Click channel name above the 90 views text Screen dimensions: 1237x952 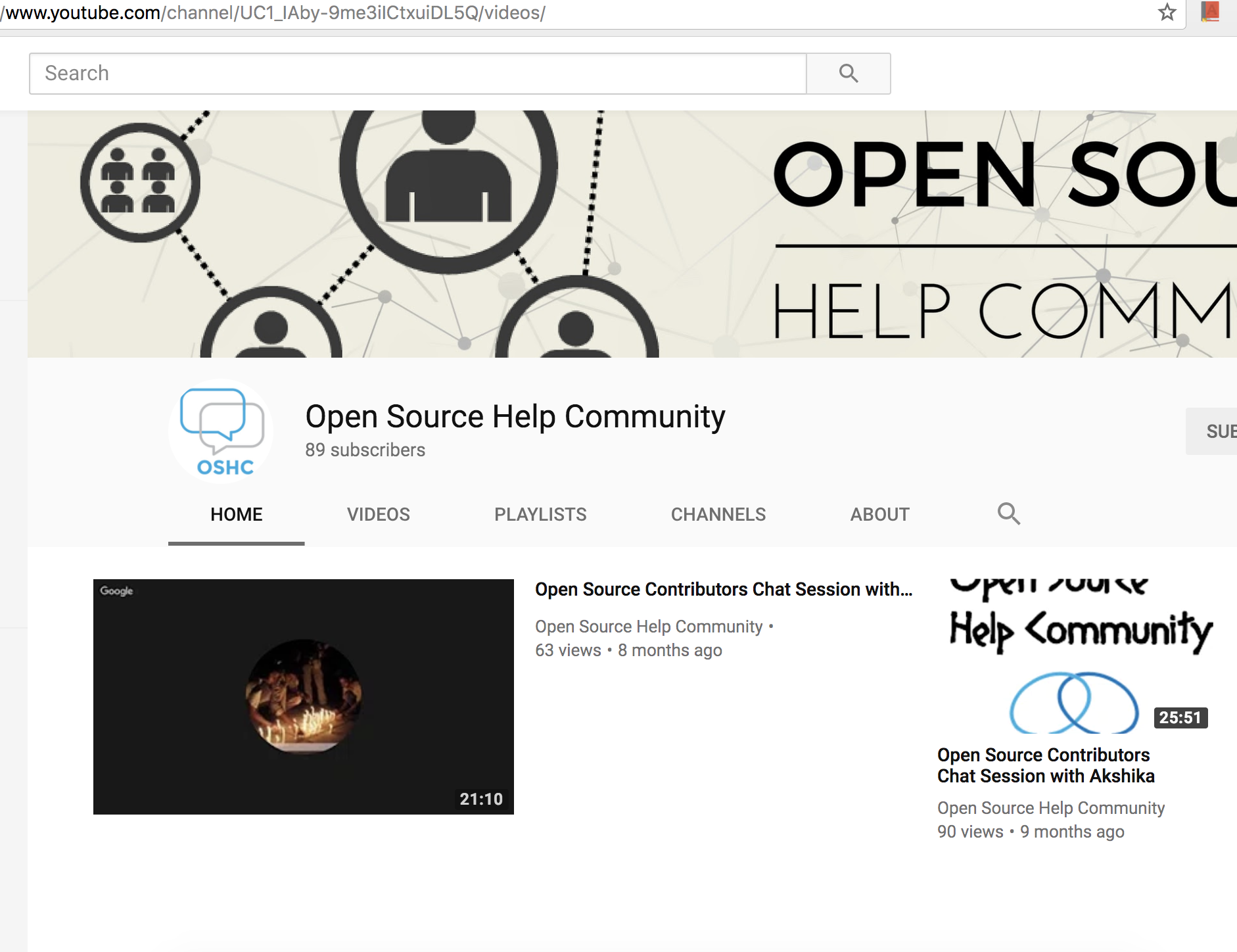1051,808
